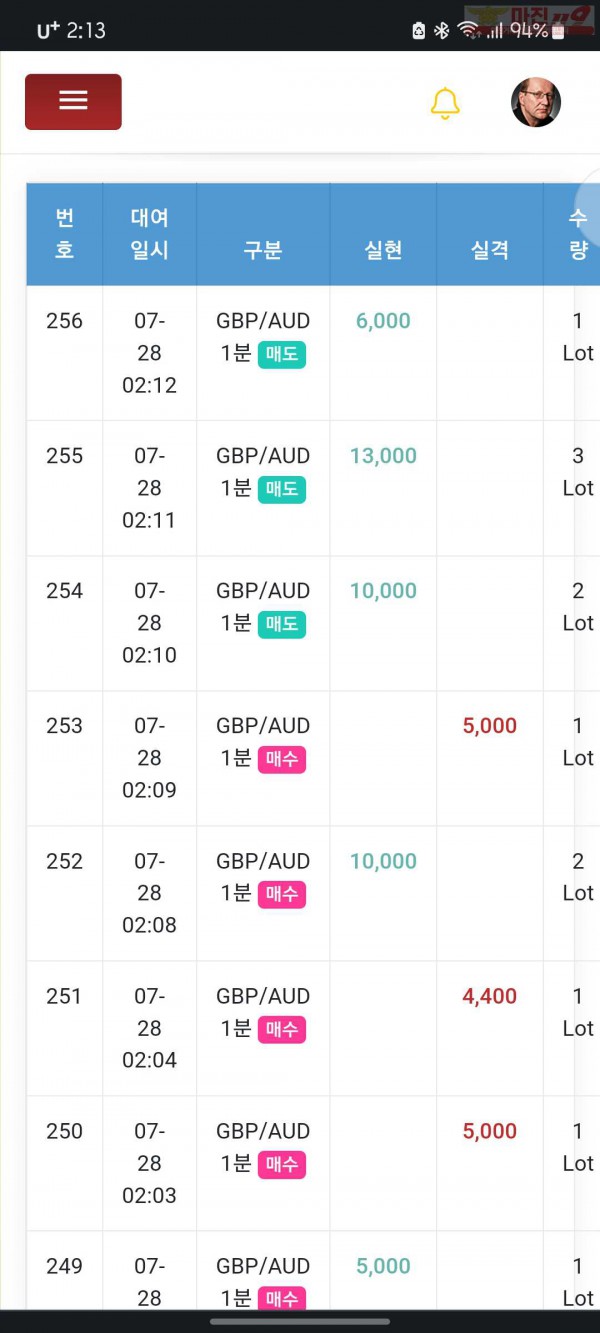Click the 번호 column header

coord(65,234)
